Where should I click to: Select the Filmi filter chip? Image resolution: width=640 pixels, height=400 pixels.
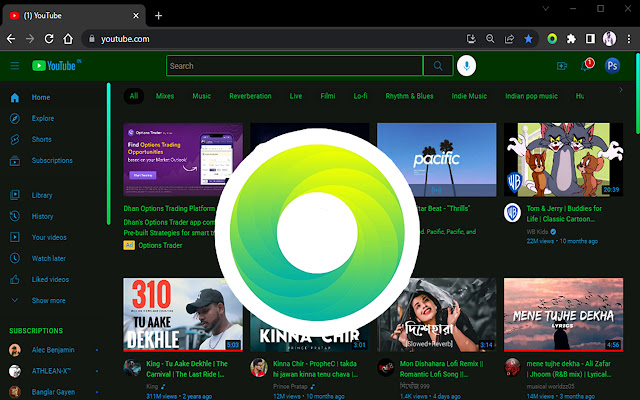click(328, 96)
